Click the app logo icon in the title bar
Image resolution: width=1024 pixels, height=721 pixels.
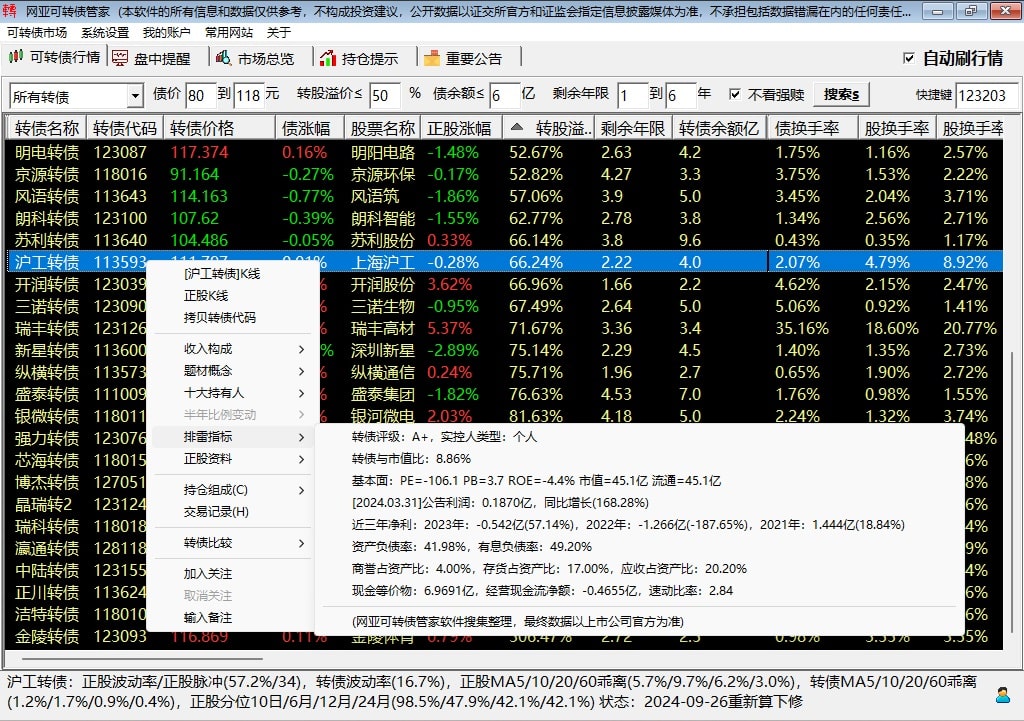[9, 10]
